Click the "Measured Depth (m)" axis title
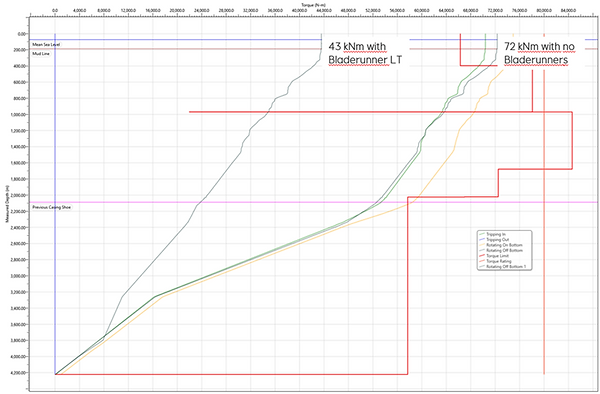 (7, 205)
